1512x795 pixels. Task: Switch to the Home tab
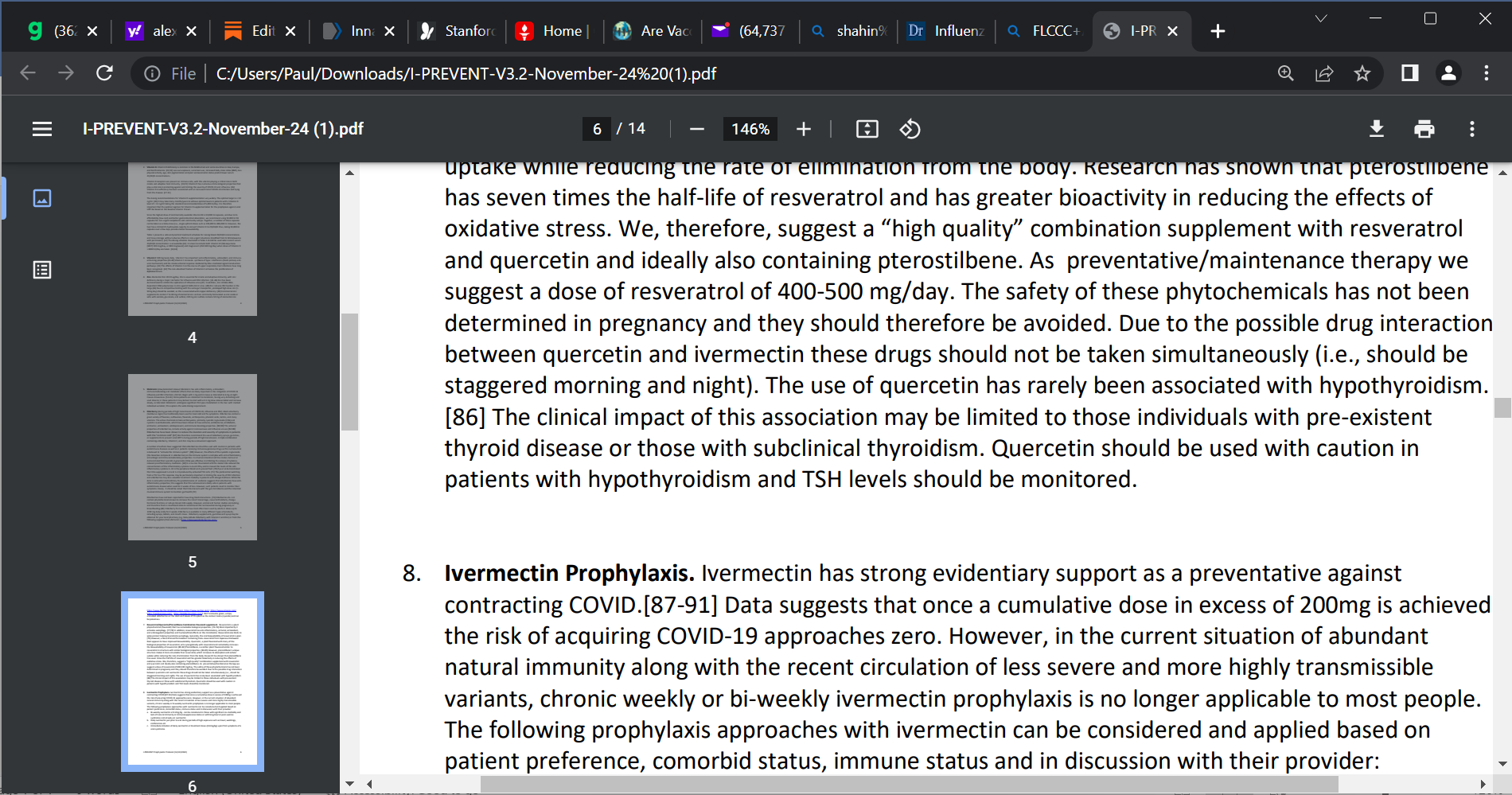coord(554,31)
